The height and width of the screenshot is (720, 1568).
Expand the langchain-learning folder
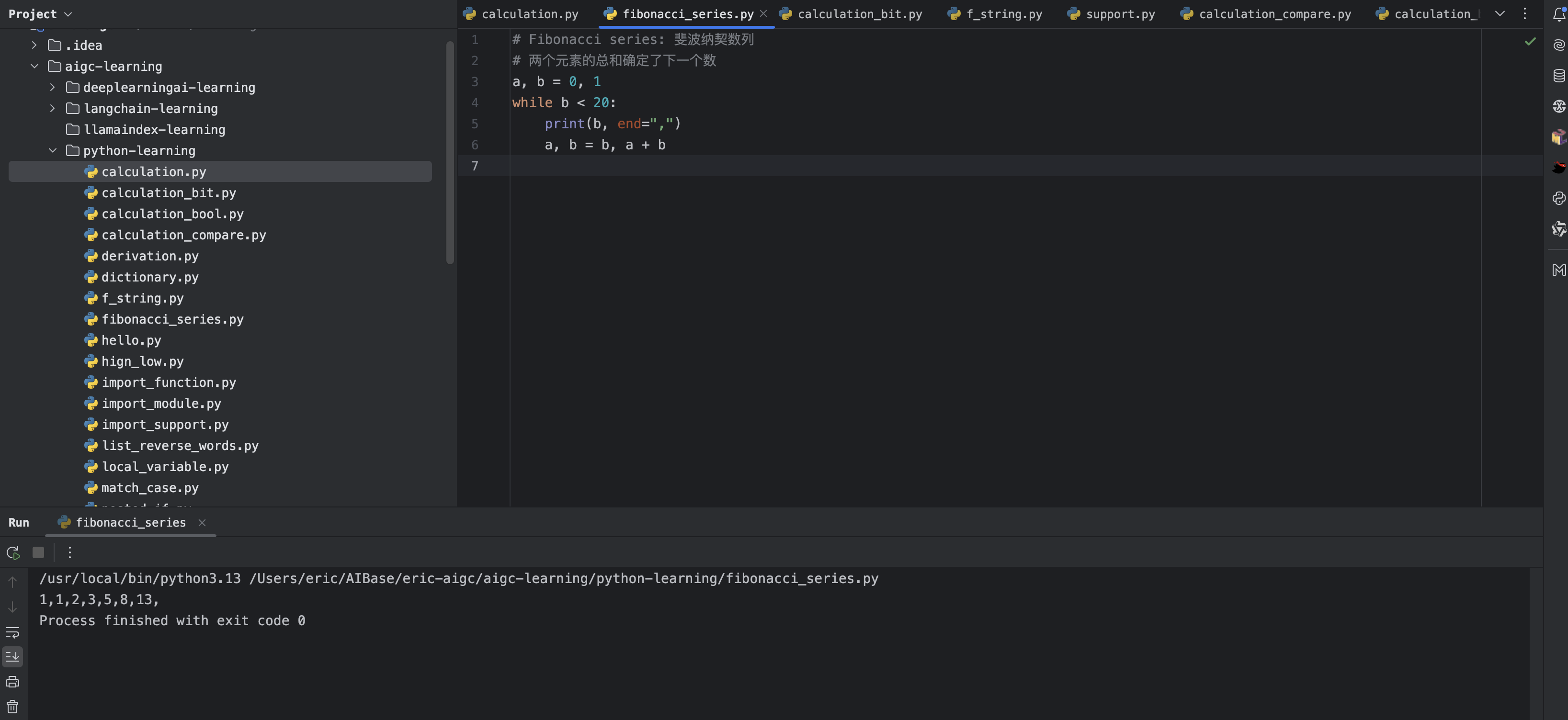click(52, 108)
